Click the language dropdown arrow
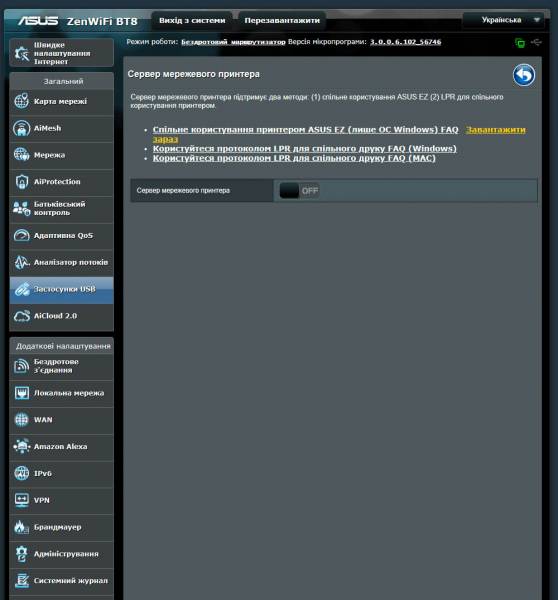The image size is (558, 600). (x=537, y=20)
